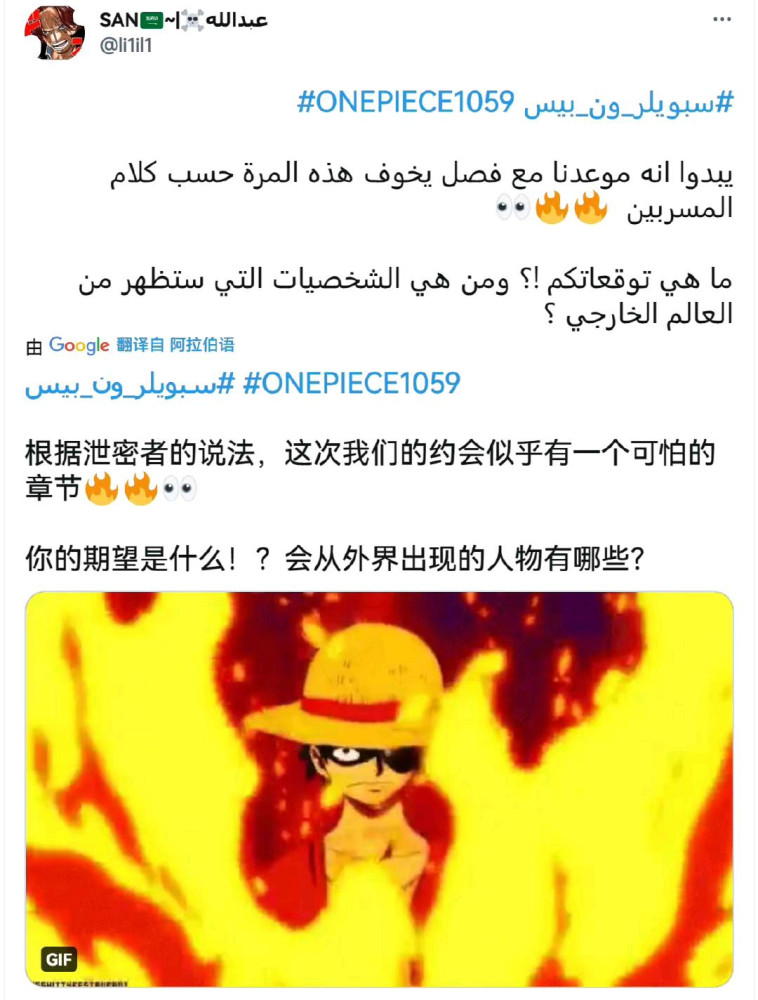The image size is (758, 1000).
Task: Click the Saudi flag emoji in display name
Action: [x=151, y=20]
